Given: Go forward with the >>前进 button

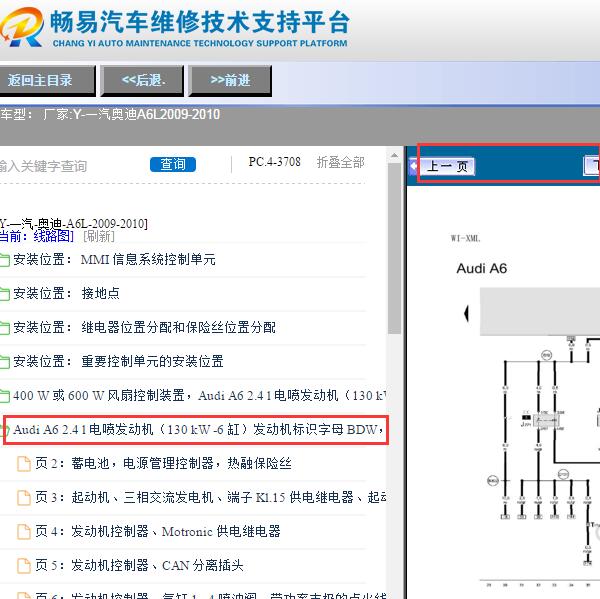Looking at the screenshot, I should click(x=230, y=80).
